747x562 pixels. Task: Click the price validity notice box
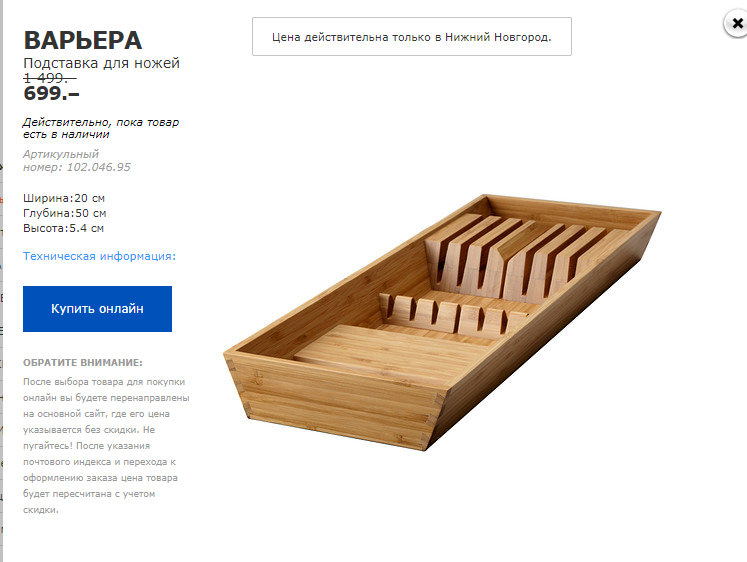coord(411,36)
